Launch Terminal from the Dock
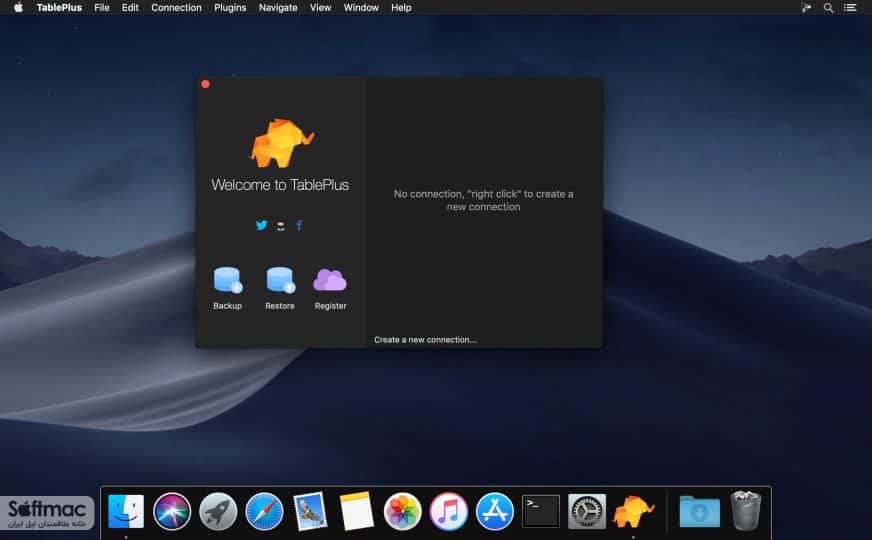The width and height of the screenshot is (872, 540). point(541,511)
